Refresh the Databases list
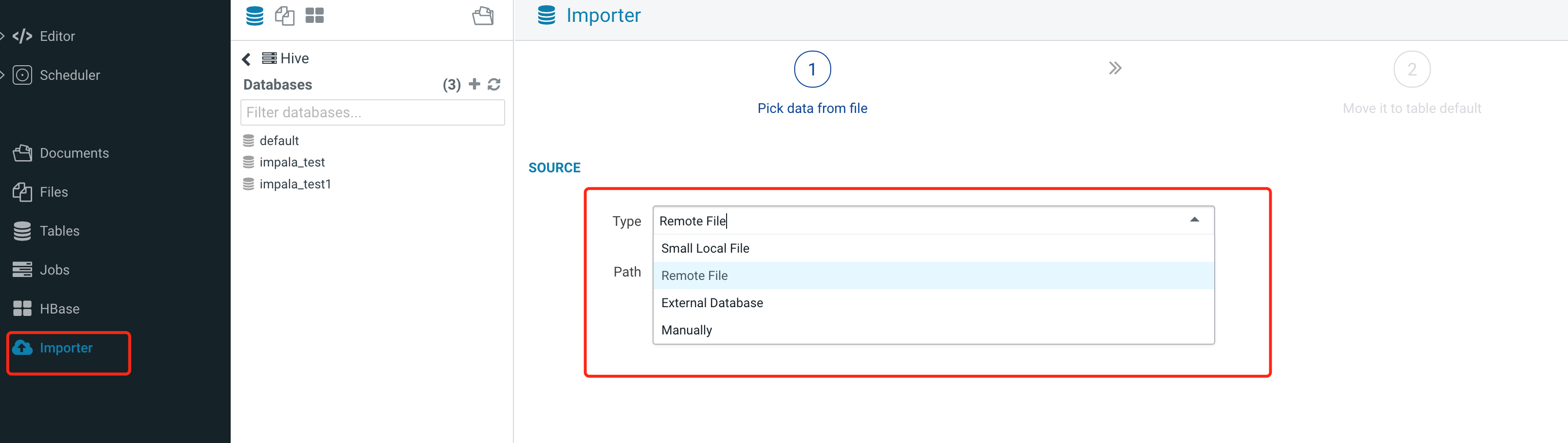 pos(494,85)
